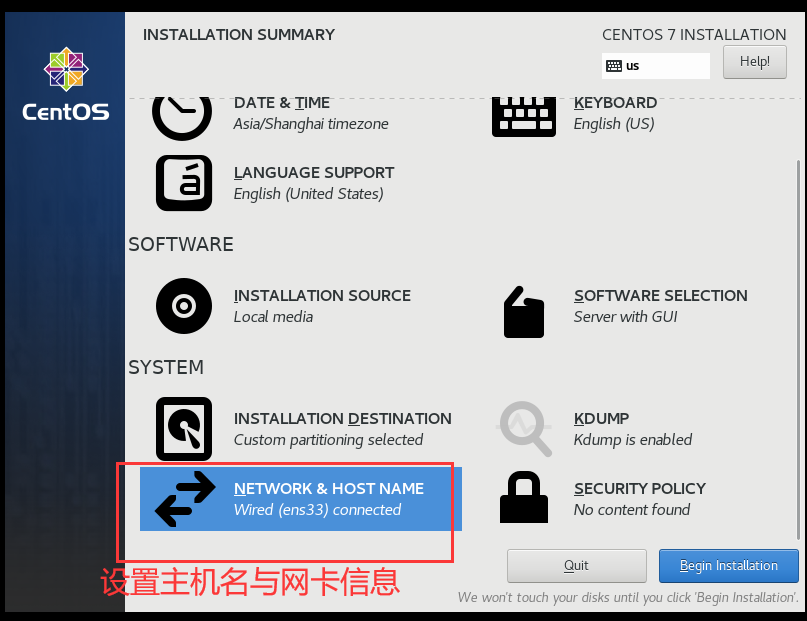Click the CentOS logo in sidebar
This screenshot has width=807, height=621.
[x=66, y=84]
